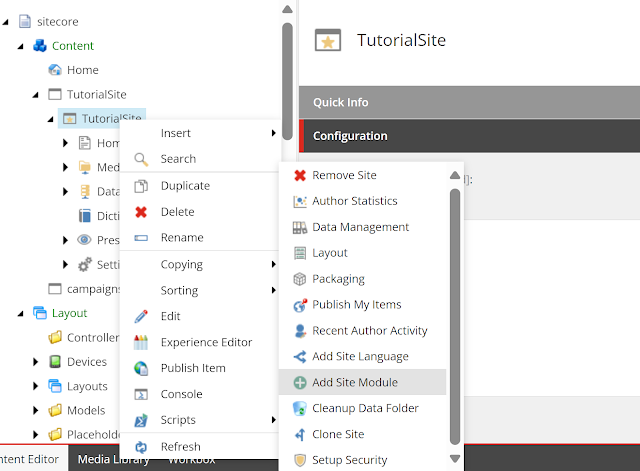640x471 pixels.
Task: Select Publish Item in context menu
Action: pyautogui.click(x=200, y=368)
